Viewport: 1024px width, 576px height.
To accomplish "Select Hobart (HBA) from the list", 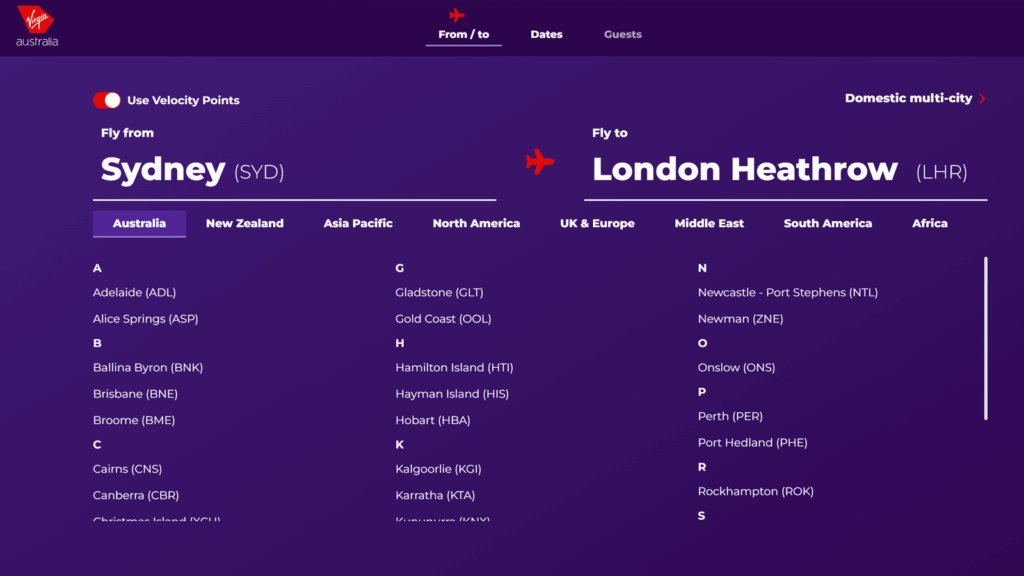I will point(432,420).
